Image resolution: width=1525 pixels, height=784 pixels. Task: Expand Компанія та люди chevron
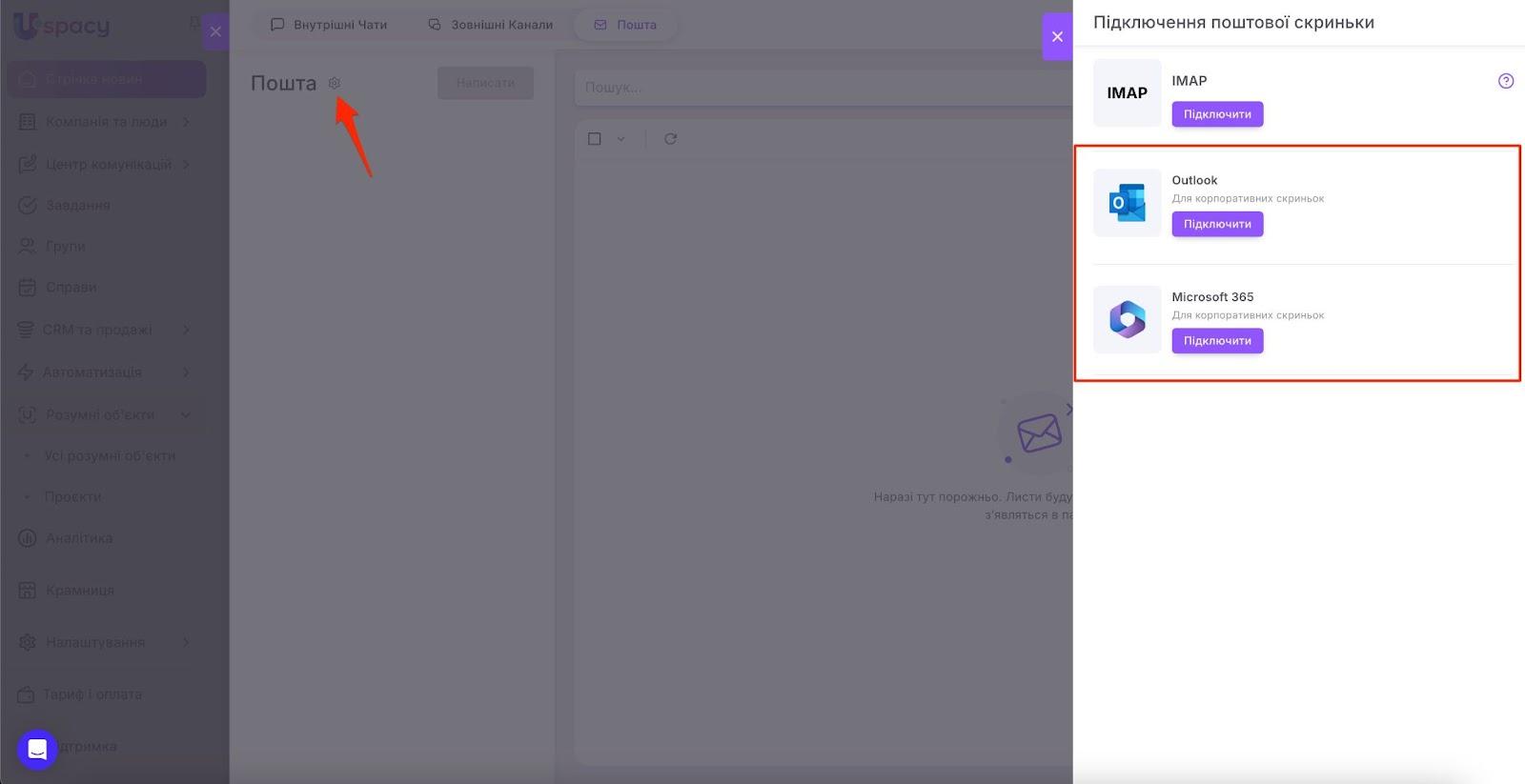click(x=186, y=122)
